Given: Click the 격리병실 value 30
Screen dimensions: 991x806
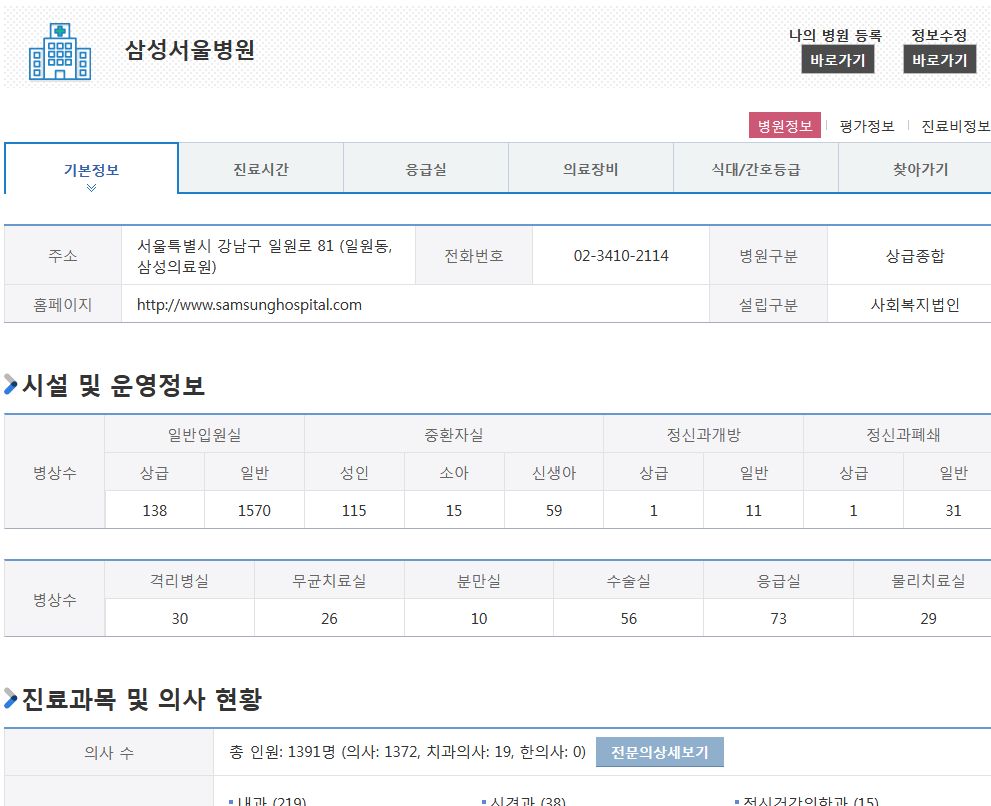Looking at the screenshot, I should click(179, 618).
